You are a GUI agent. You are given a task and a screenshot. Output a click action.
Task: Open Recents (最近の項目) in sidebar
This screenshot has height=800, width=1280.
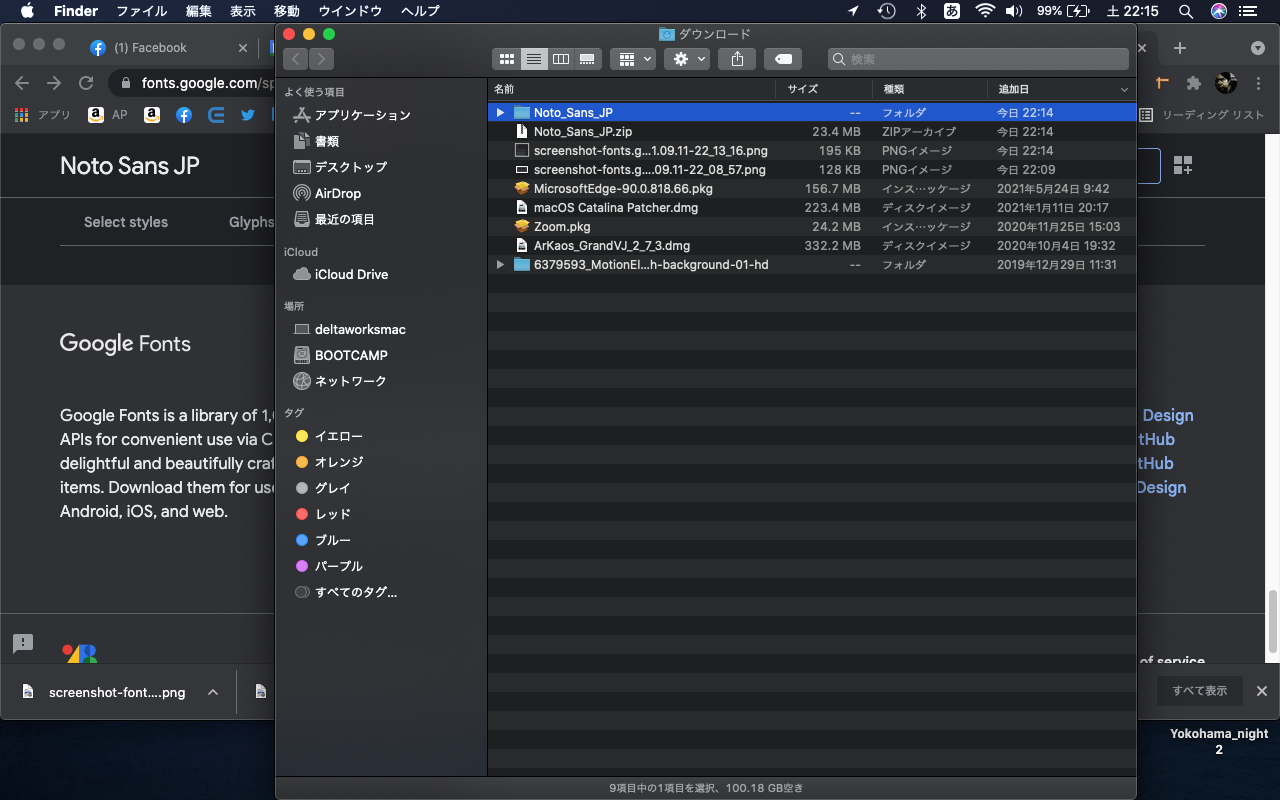point(333,219)
